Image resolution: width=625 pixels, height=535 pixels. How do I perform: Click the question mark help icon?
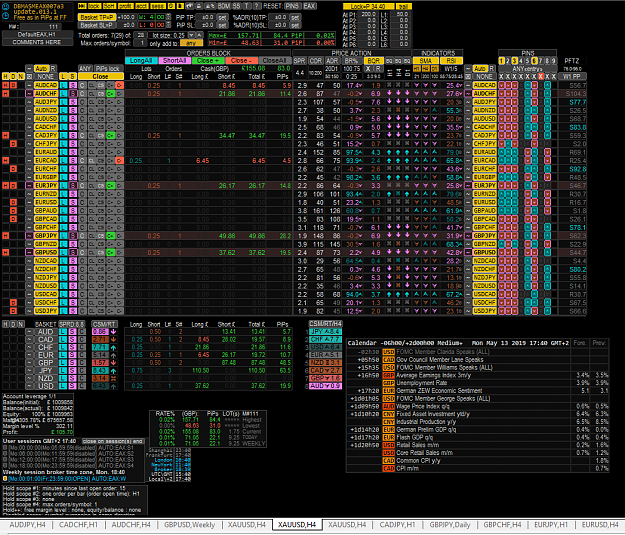257,6
